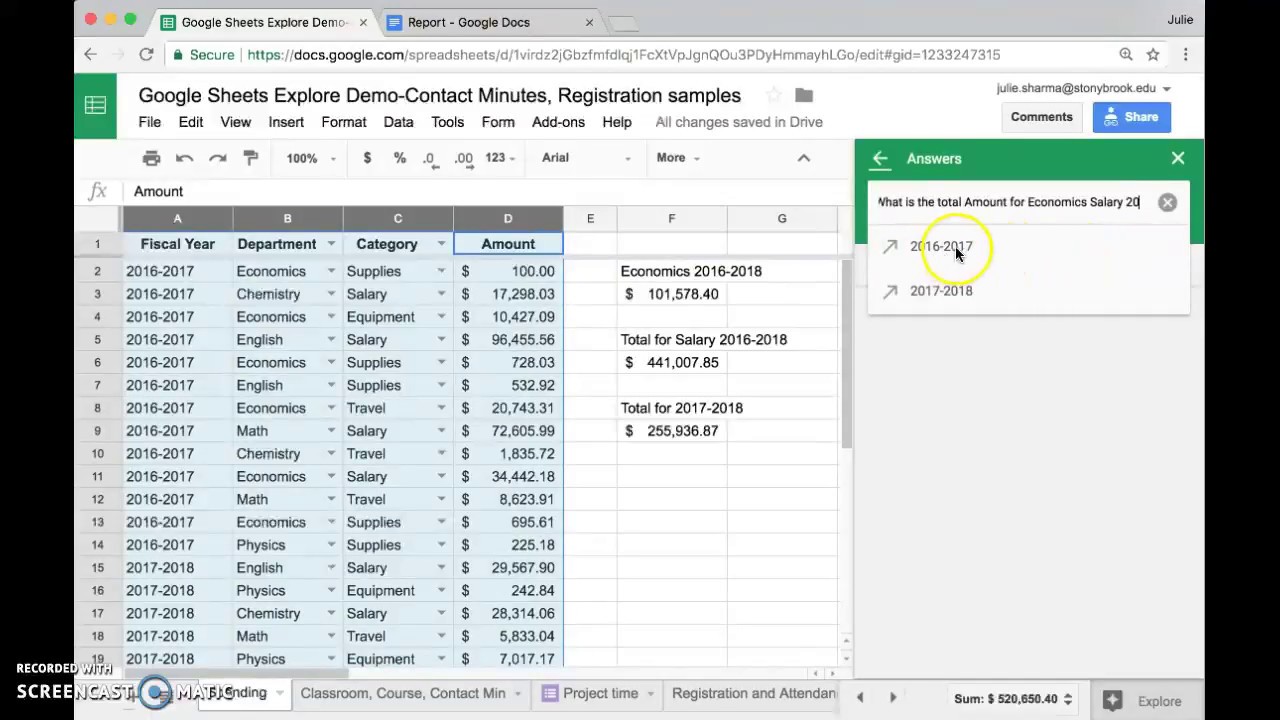
Task: Open the Edit menu
Action: (x=191, y=122)
